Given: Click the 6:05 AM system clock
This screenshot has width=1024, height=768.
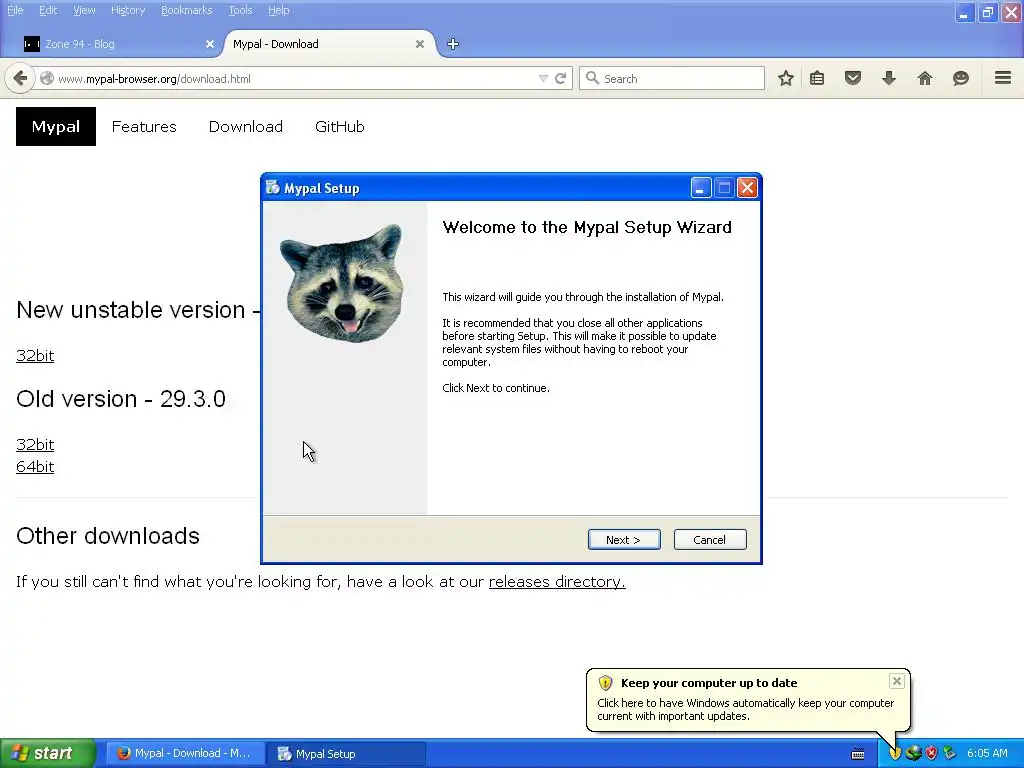Looking at the screenshot, I should tap(987, 753).
